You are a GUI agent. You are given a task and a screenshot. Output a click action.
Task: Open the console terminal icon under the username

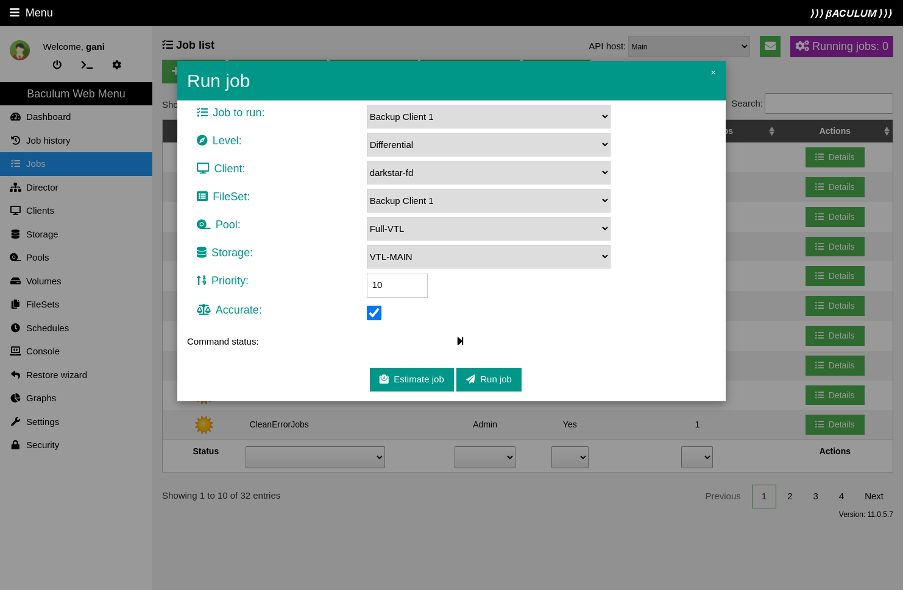click(x=87, y=65)
